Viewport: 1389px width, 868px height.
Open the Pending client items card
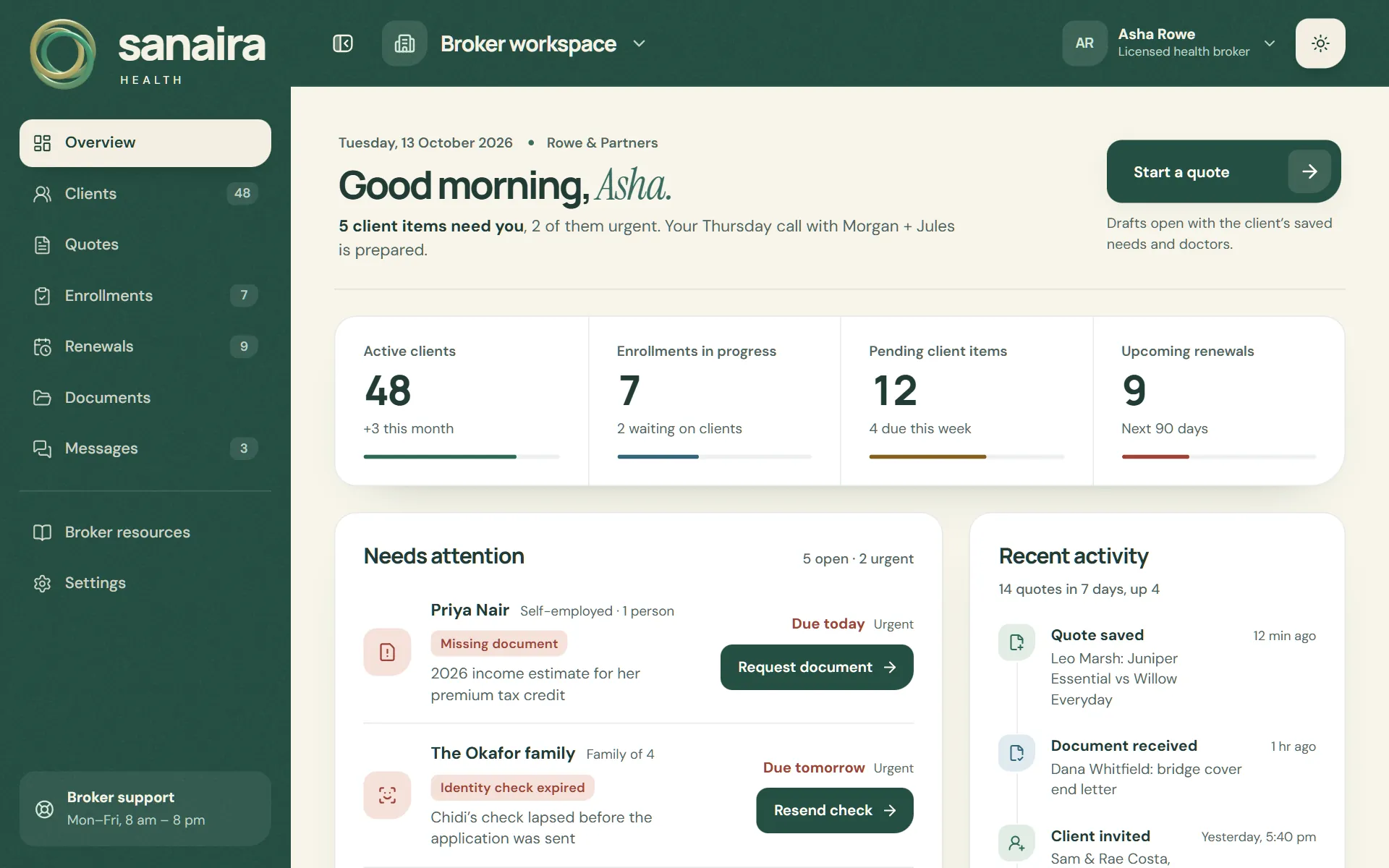[x=967, y=401]
